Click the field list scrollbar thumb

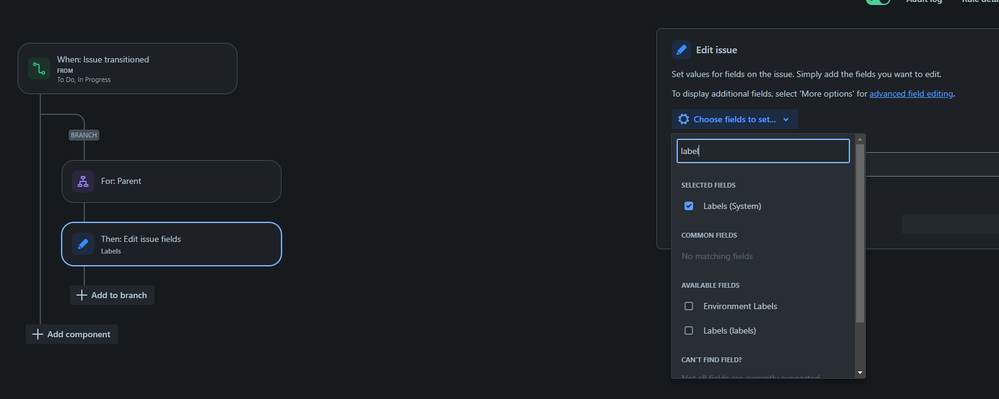point(860,233)
